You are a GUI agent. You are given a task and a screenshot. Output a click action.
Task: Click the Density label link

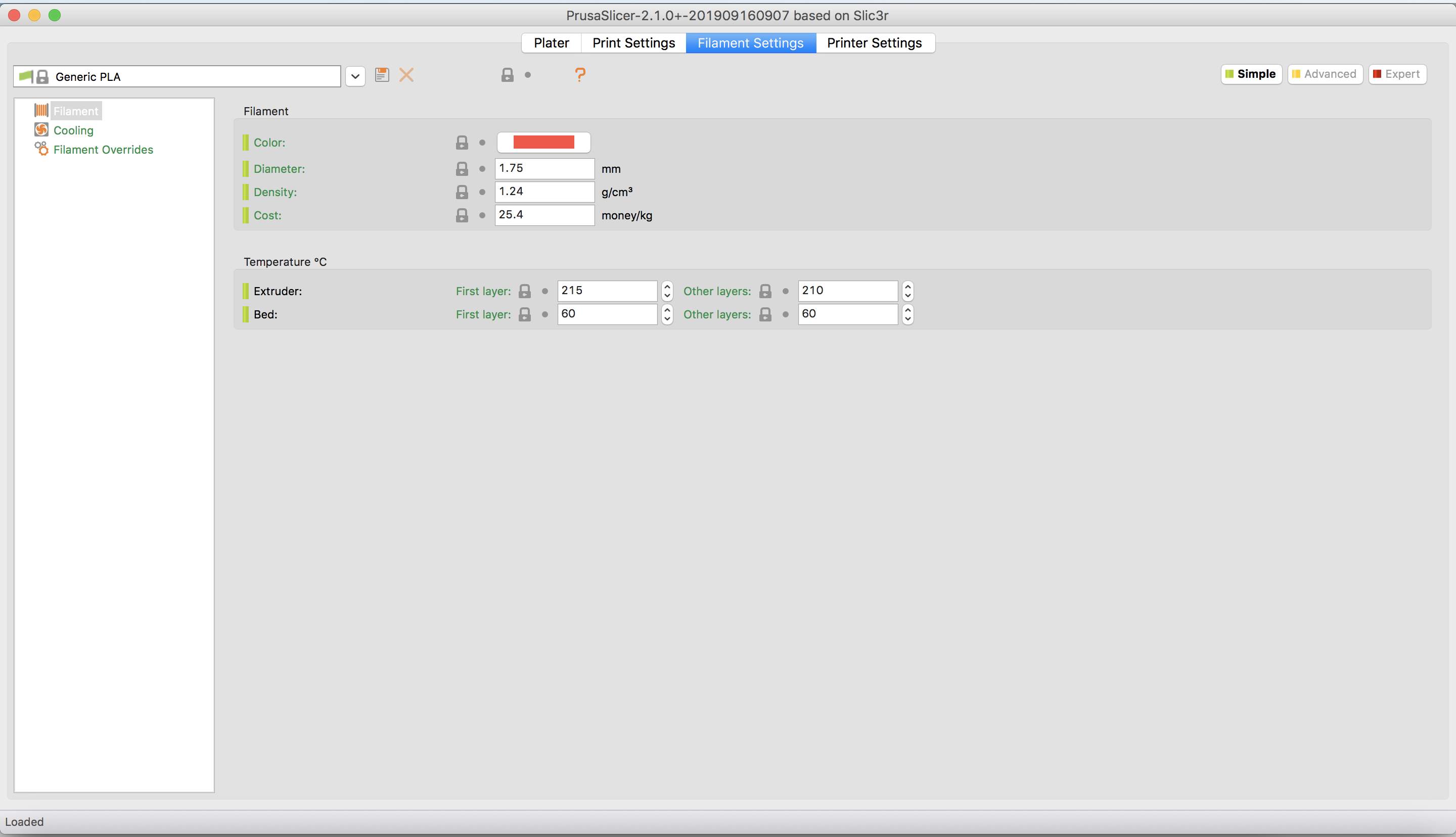276,192
